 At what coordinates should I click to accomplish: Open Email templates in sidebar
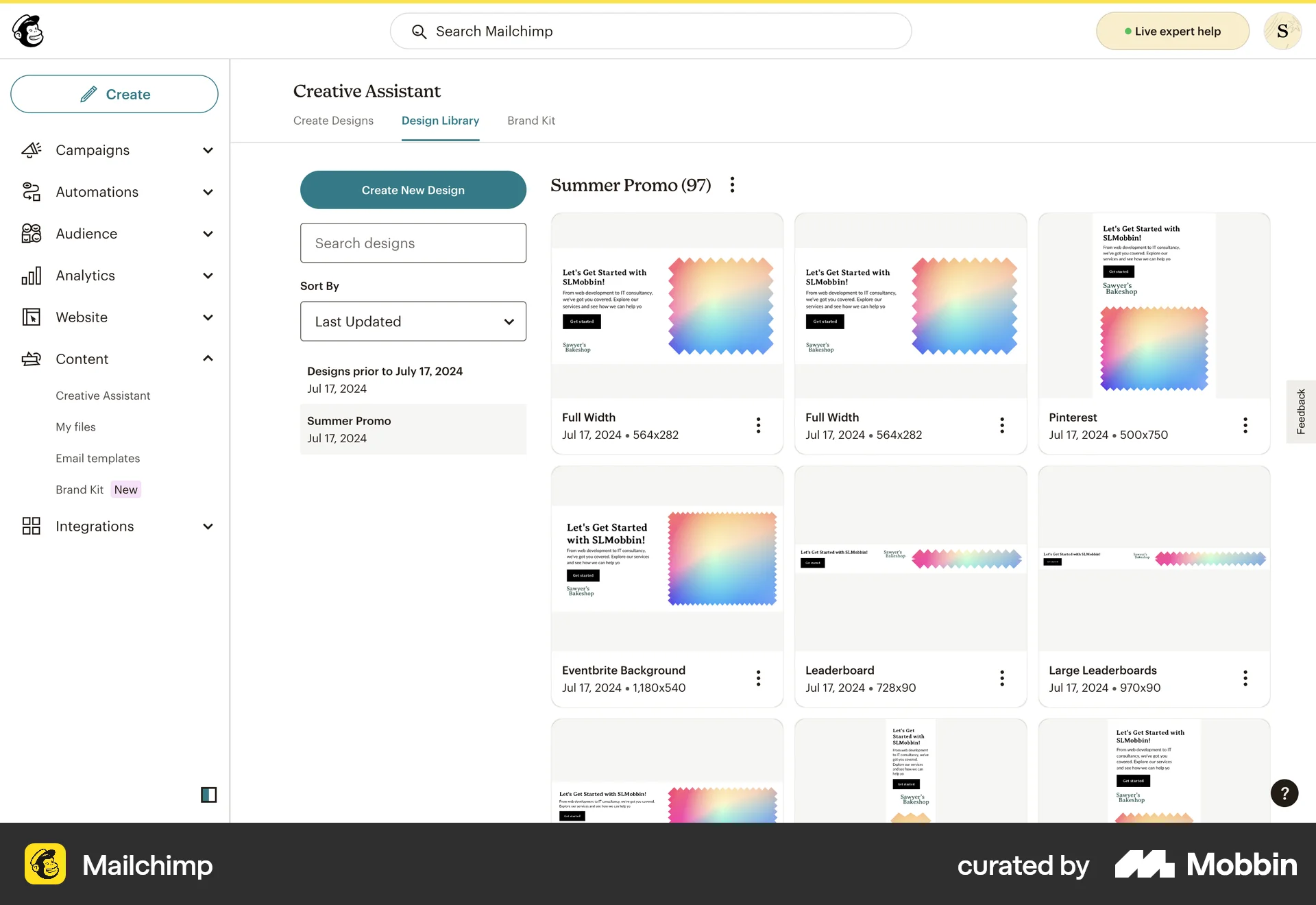97,458
